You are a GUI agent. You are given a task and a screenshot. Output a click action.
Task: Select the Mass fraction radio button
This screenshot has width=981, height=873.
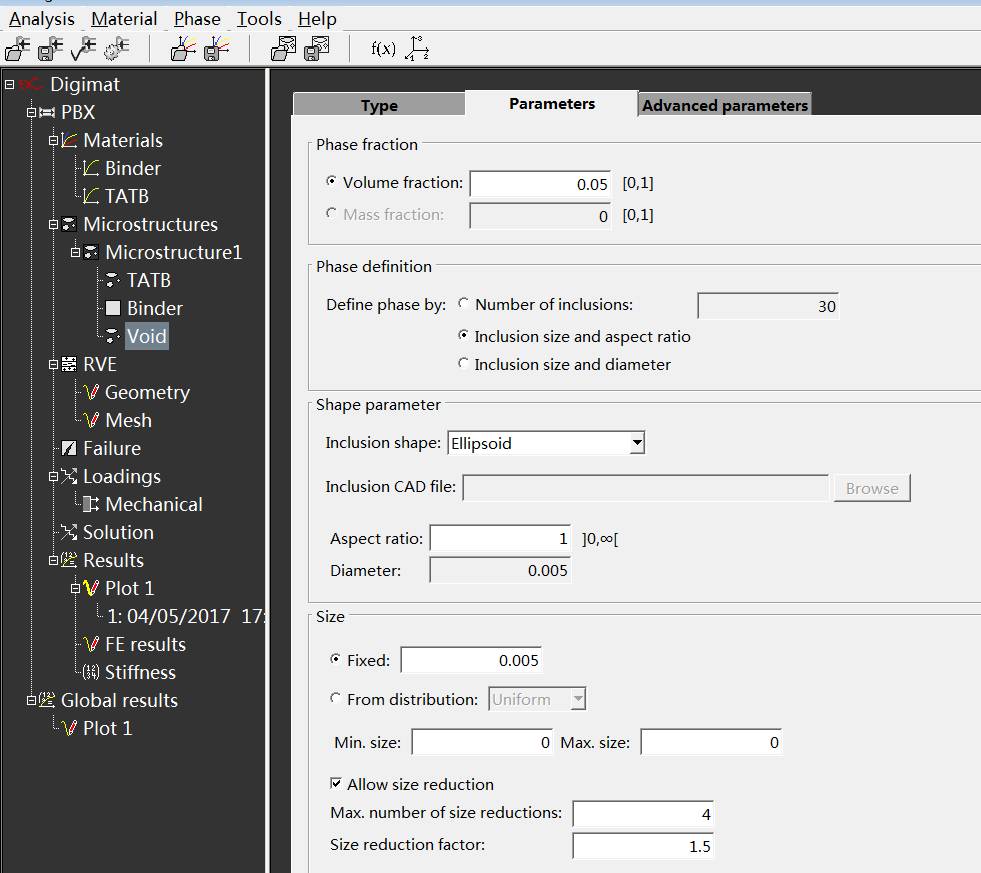(x=332, y=213)
